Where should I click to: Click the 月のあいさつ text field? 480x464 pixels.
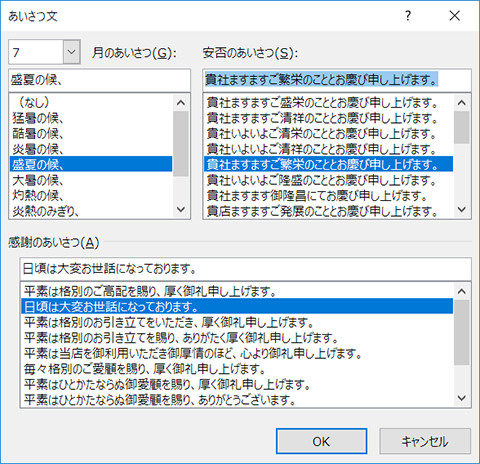coord(99,80)
